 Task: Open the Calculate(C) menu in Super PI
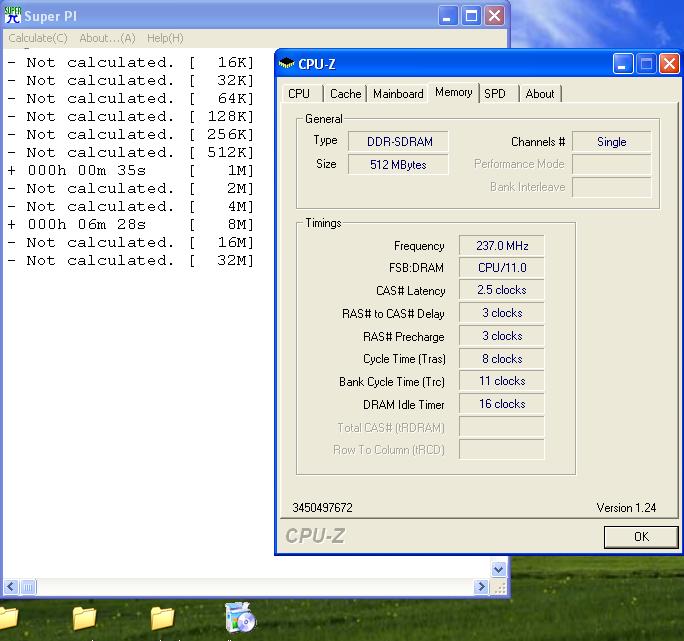[x=38, y=38]
